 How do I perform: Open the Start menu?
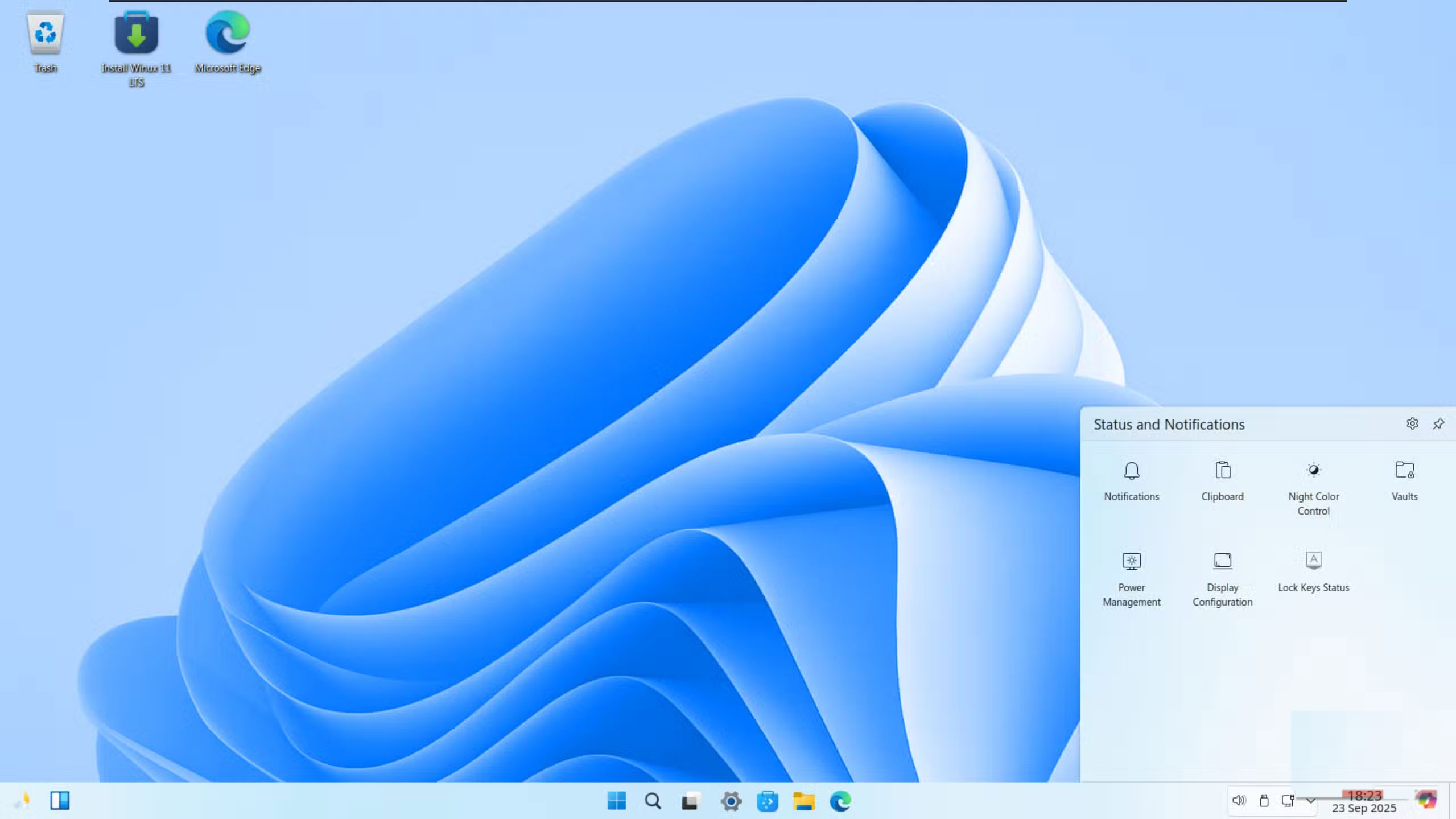pyautogui.click(x=617, y=800)
